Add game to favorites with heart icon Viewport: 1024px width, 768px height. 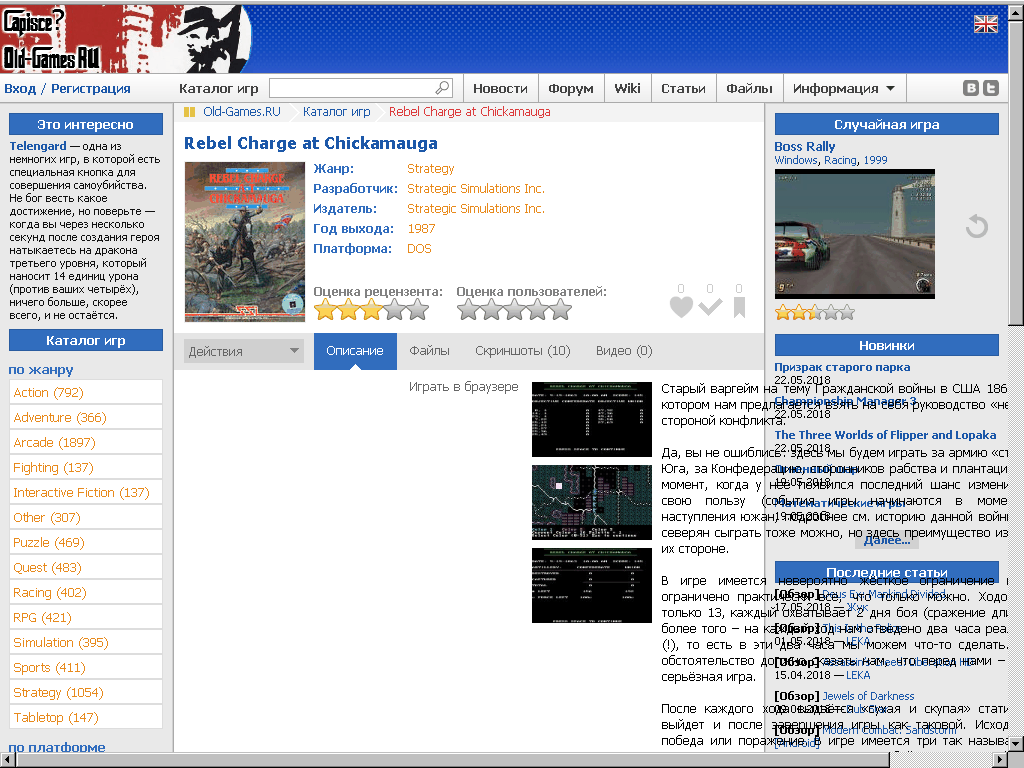(x=681, y=307)
